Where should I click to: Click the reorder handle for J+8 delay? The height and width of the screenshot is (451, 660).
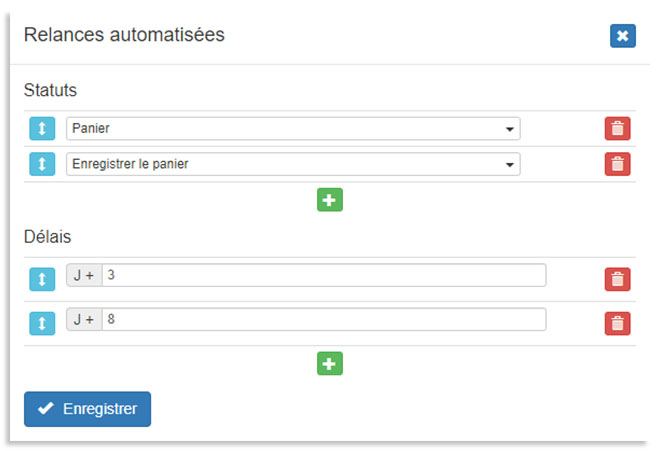coord(42,323)
